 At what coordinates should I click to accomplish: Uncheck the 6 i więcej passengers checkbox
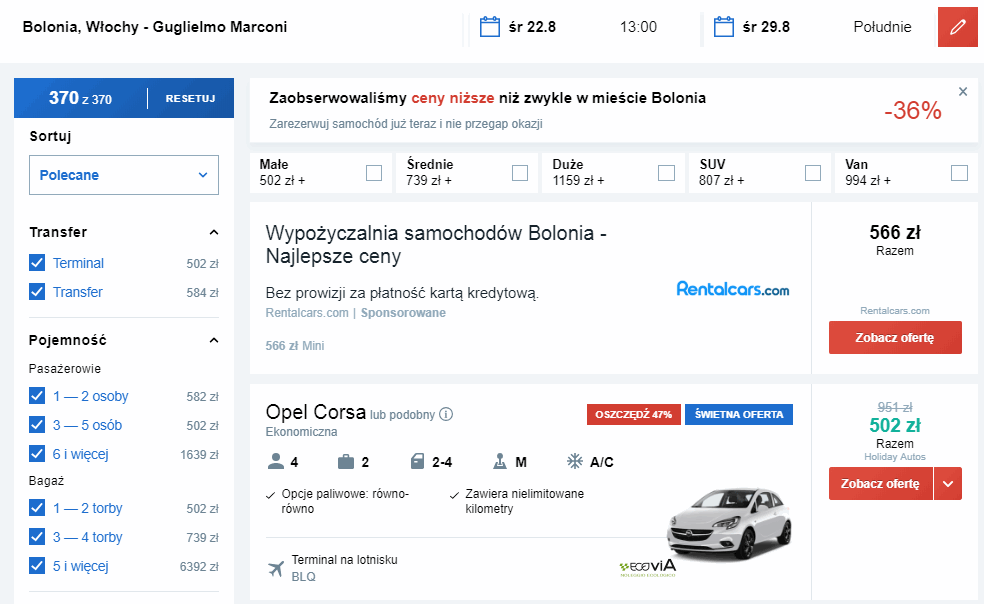pyautogui.click(x=37, y=453)
